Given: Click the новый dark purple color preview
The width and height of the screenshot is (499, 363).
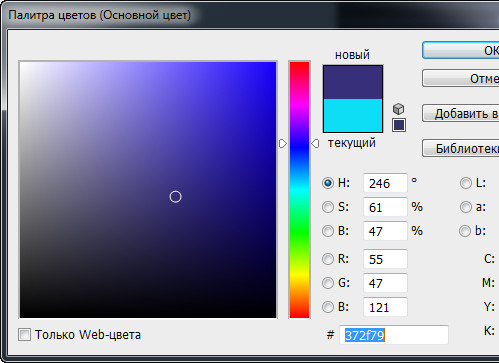Looking at the screenshot, I should 353,82.
